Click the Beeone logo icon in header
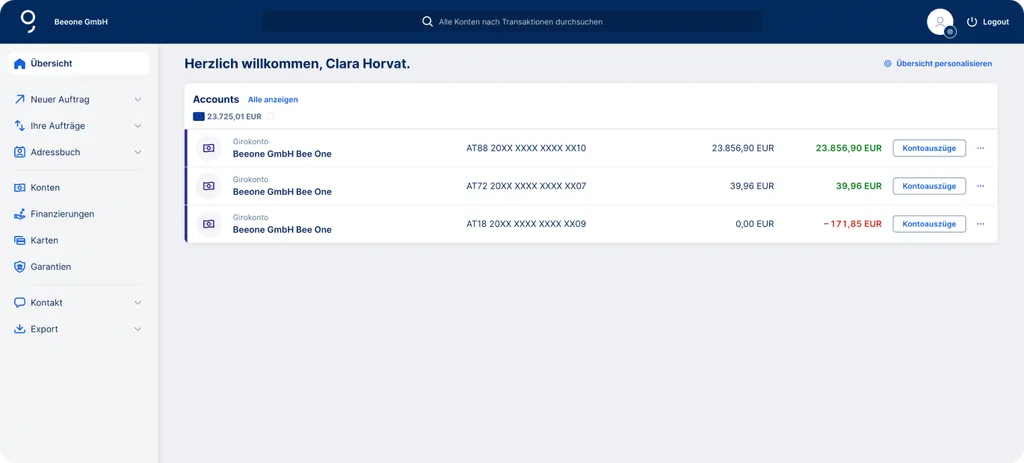Viewport: 1024px width, 463px height. pos(28,21)
